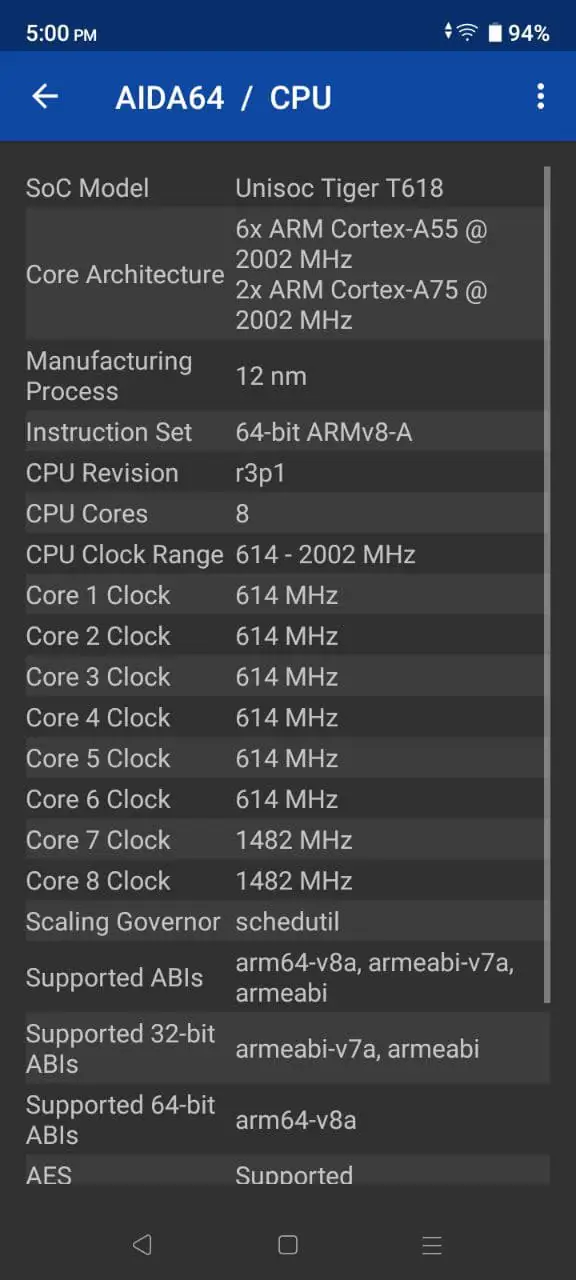The image size is (576, 1280).
Task: Select the Core 7 Clock row
Action: pyautogui.click(x=286, y=840)
